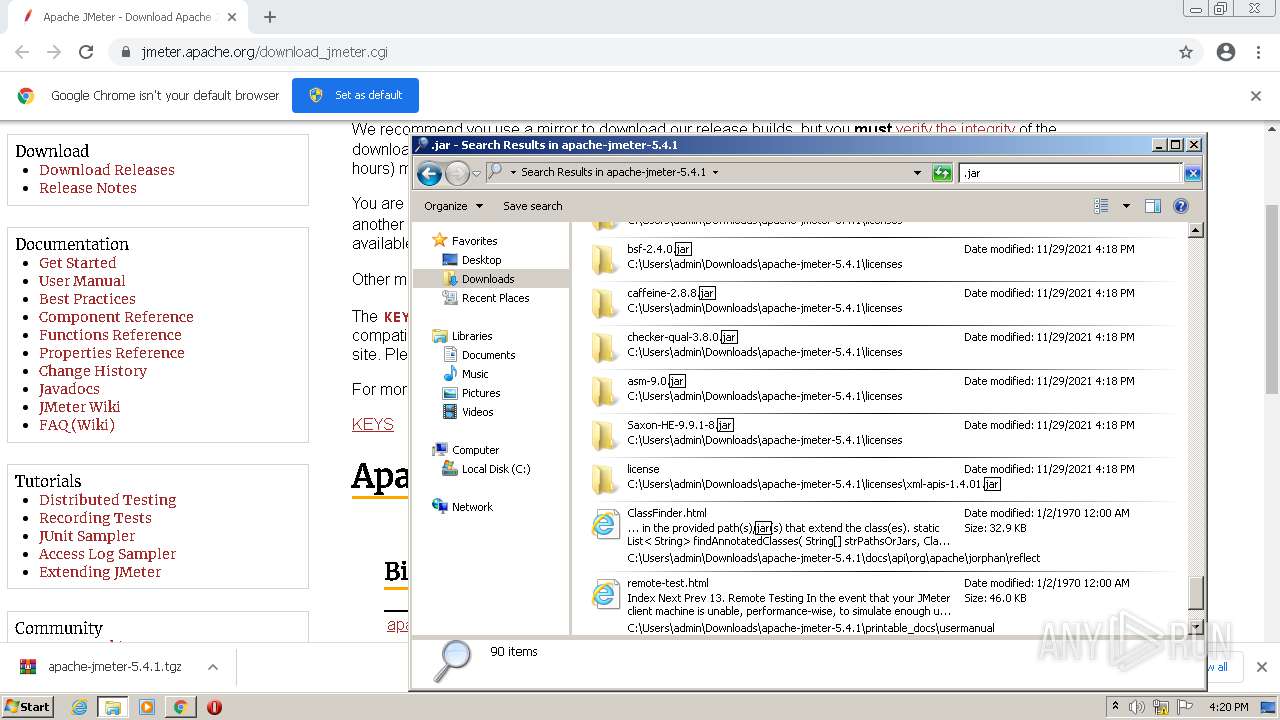This screenshot has height=720, width=1280.
Task: Select the license folder result
Action: (880, 479)
